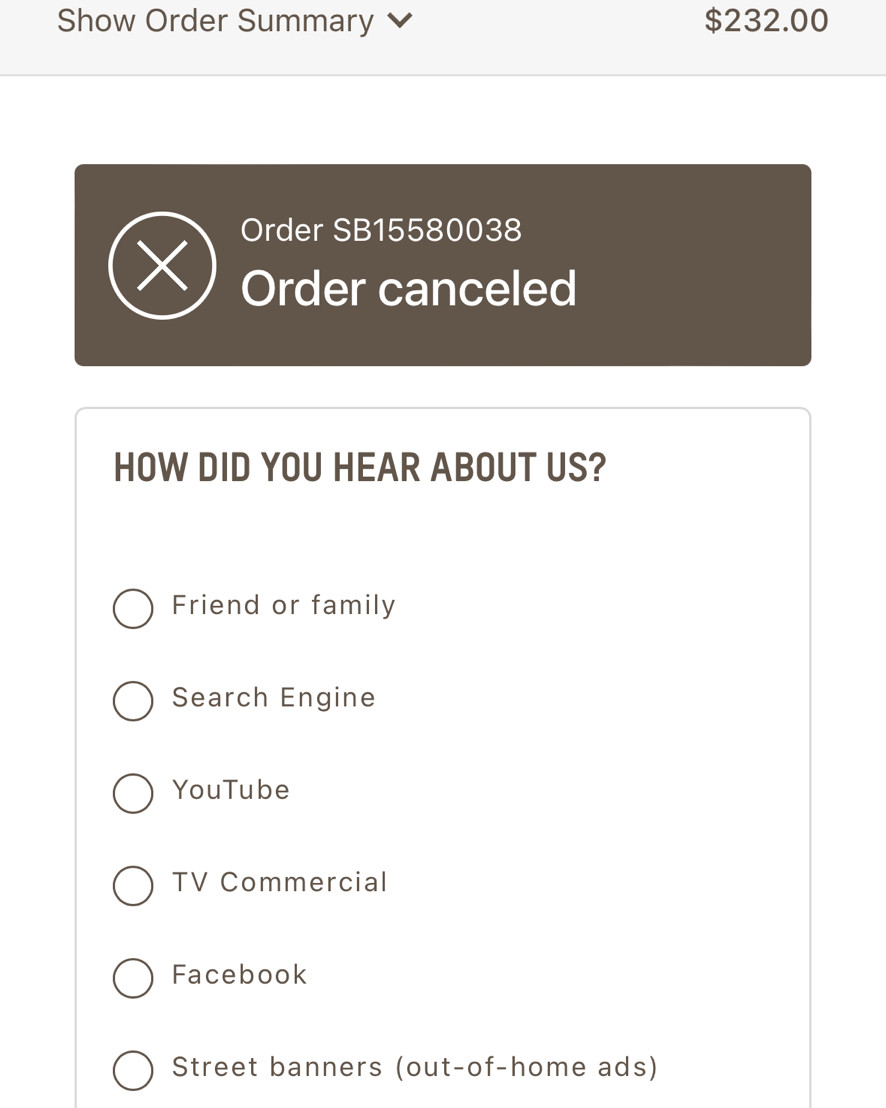Image resolution: width=886 pixels, height=1108 pixels.
Task: Select the Street banners radio circle
Action: [133, 1071]
